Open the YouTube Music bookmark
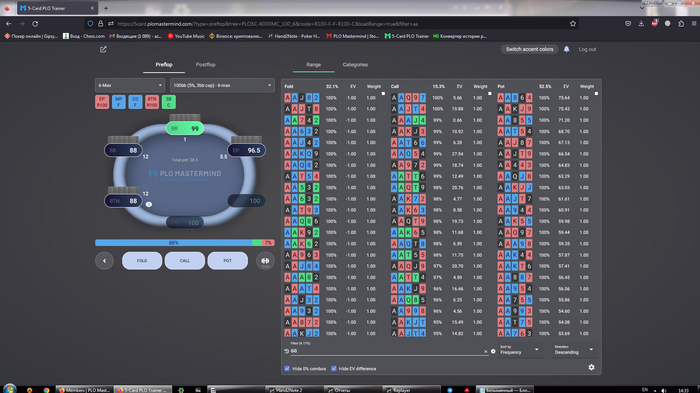This screenshot has width=700, height=393. [x=186, y=36]
